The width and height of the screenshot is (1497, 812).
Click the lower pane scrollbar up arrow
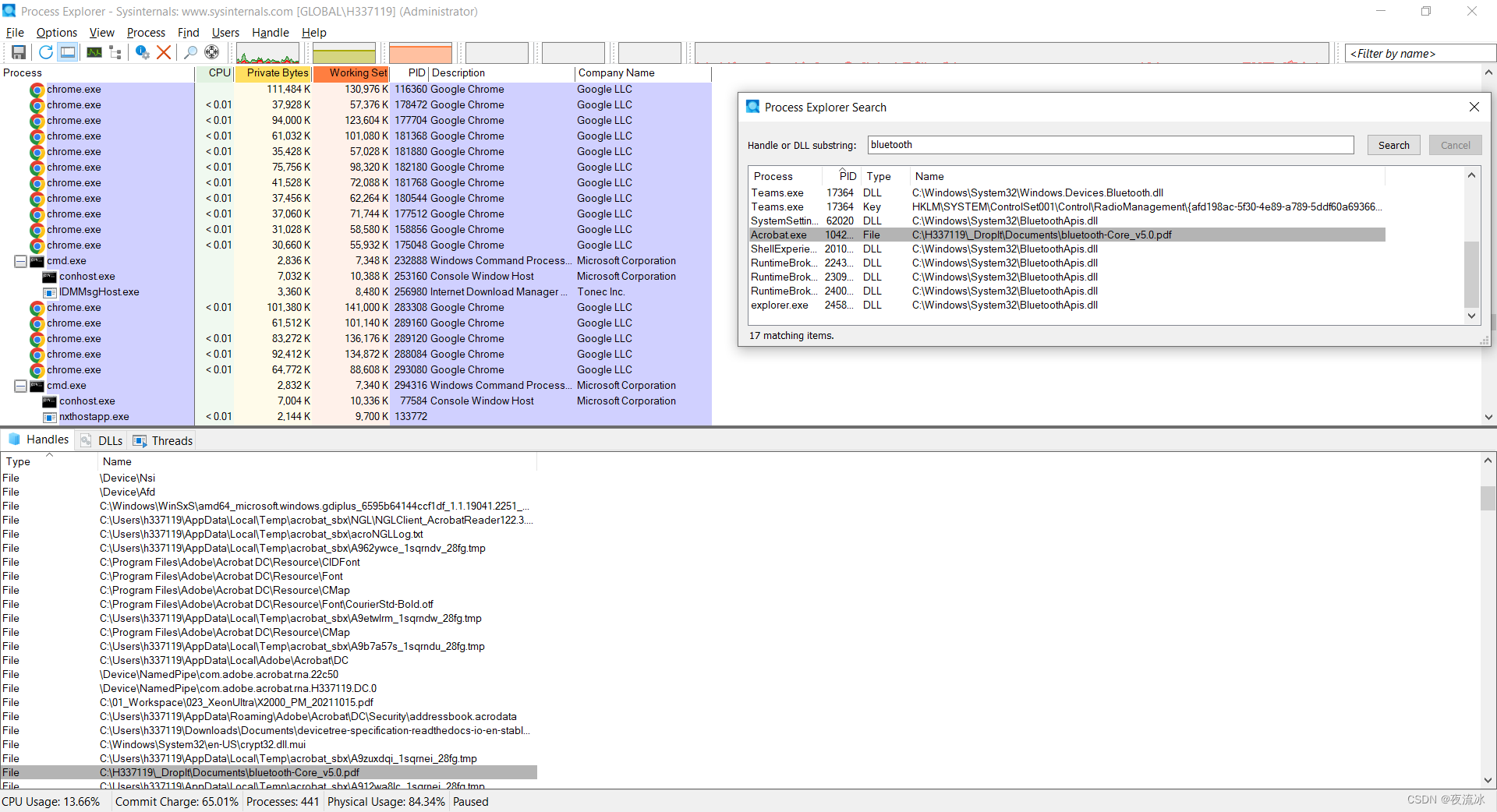[1488, 461]
